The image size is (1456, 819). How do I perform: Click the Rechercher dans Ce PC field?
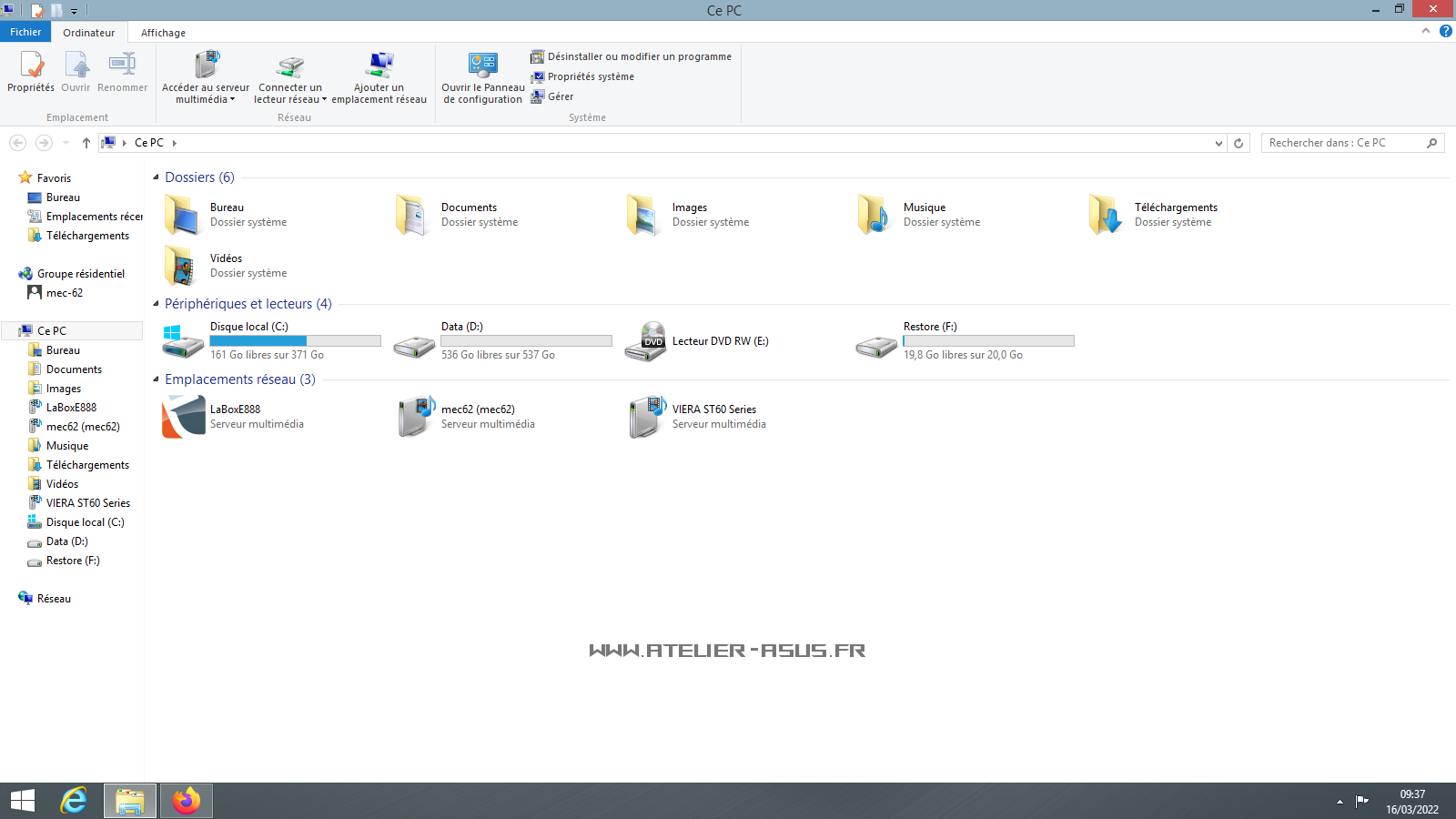(1342, 143)
